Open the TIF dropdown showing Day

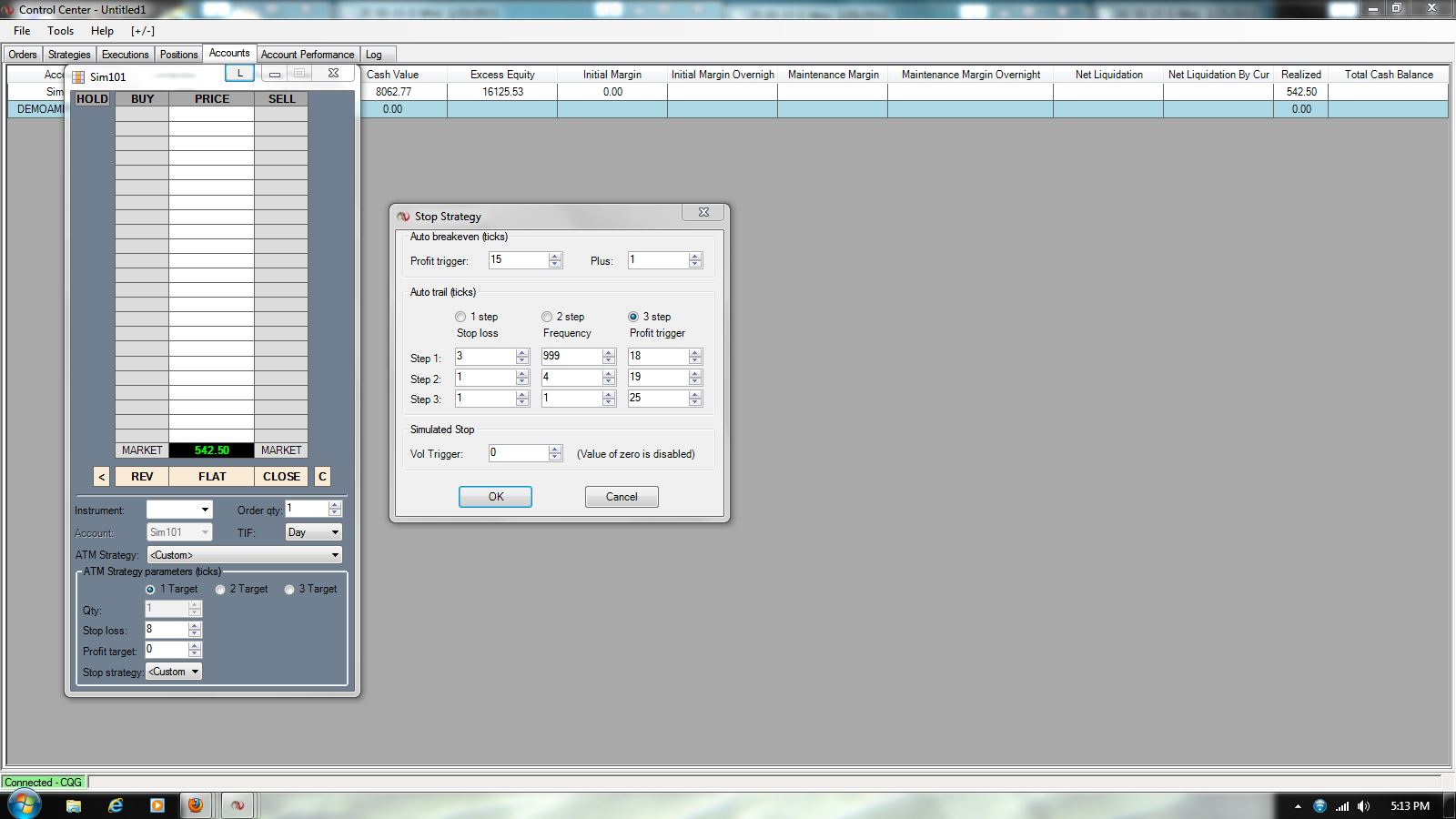point(335,532)
